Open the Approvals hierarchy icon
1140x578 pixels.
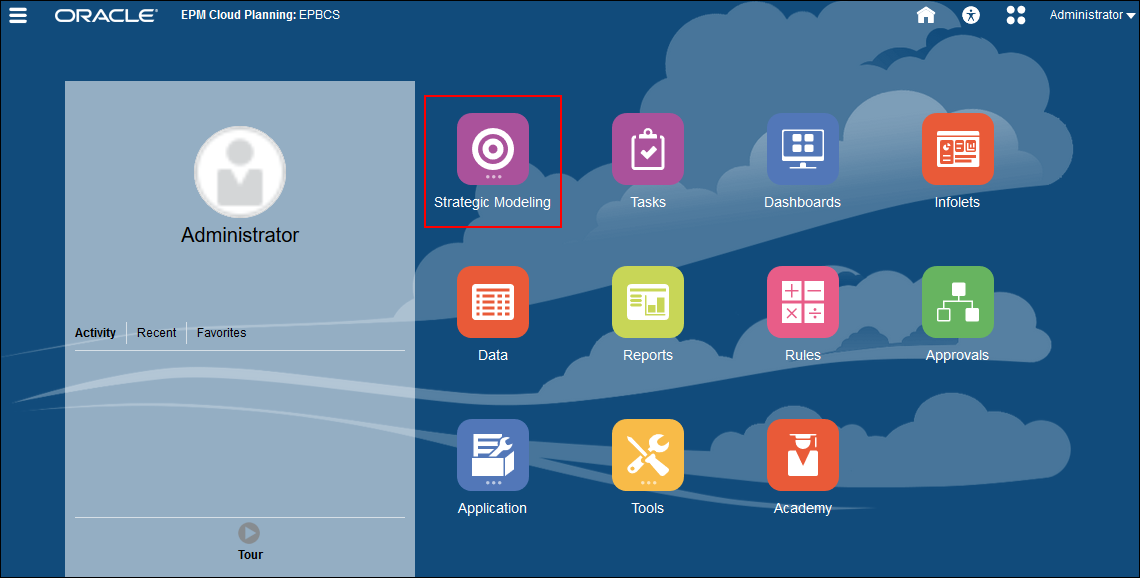(958, 302)
